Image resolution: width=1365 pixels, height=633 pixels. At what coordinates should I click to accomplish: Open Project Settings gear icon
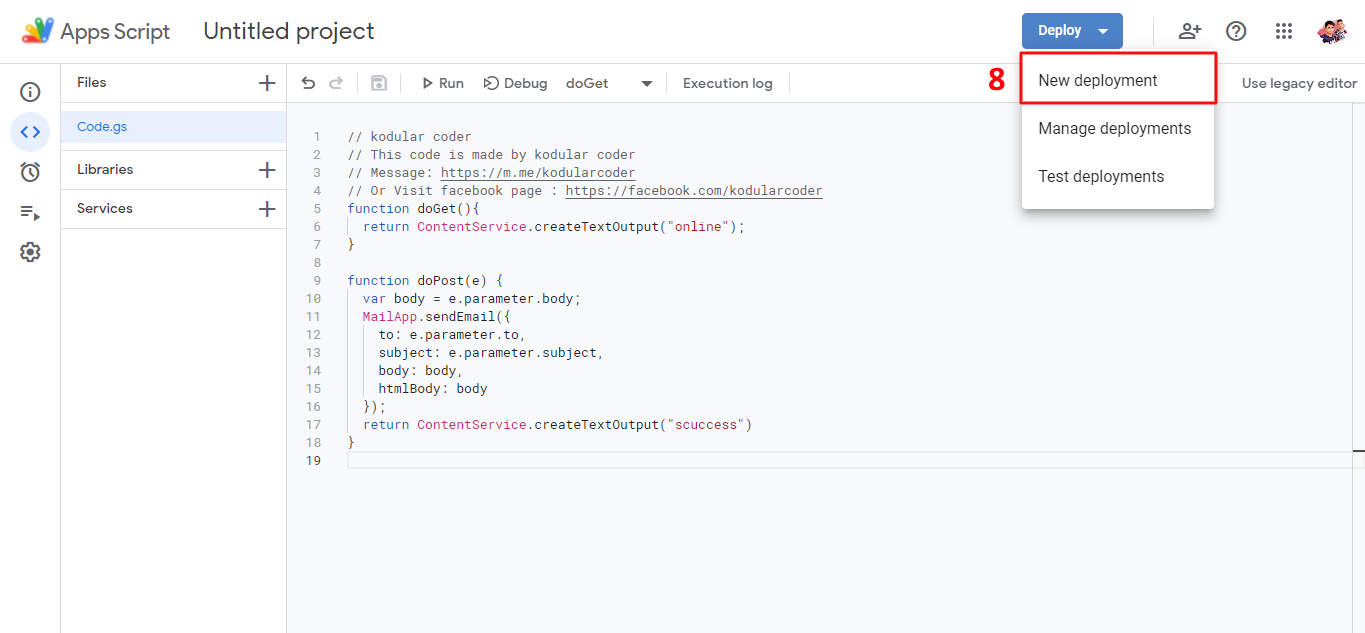point(30,252)
